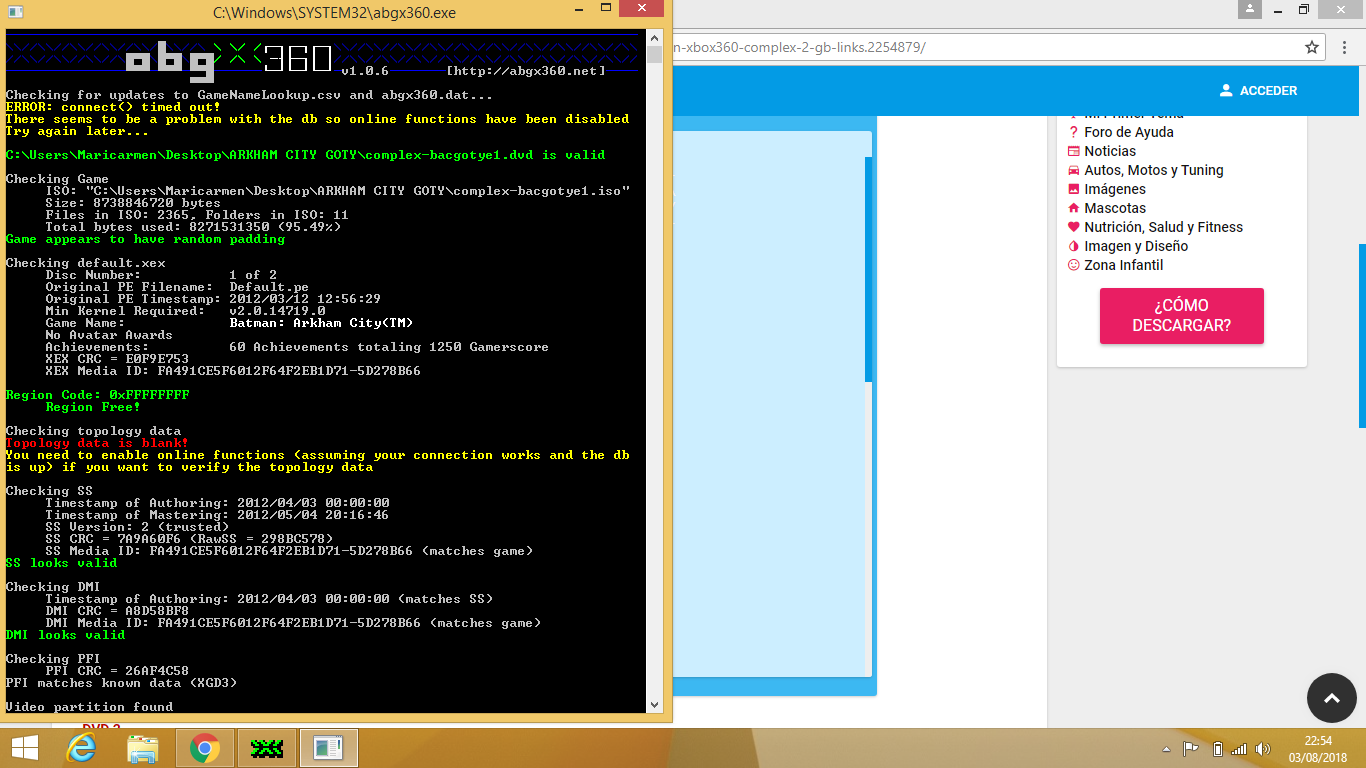Close the abgx360 console window

[640, 10]
